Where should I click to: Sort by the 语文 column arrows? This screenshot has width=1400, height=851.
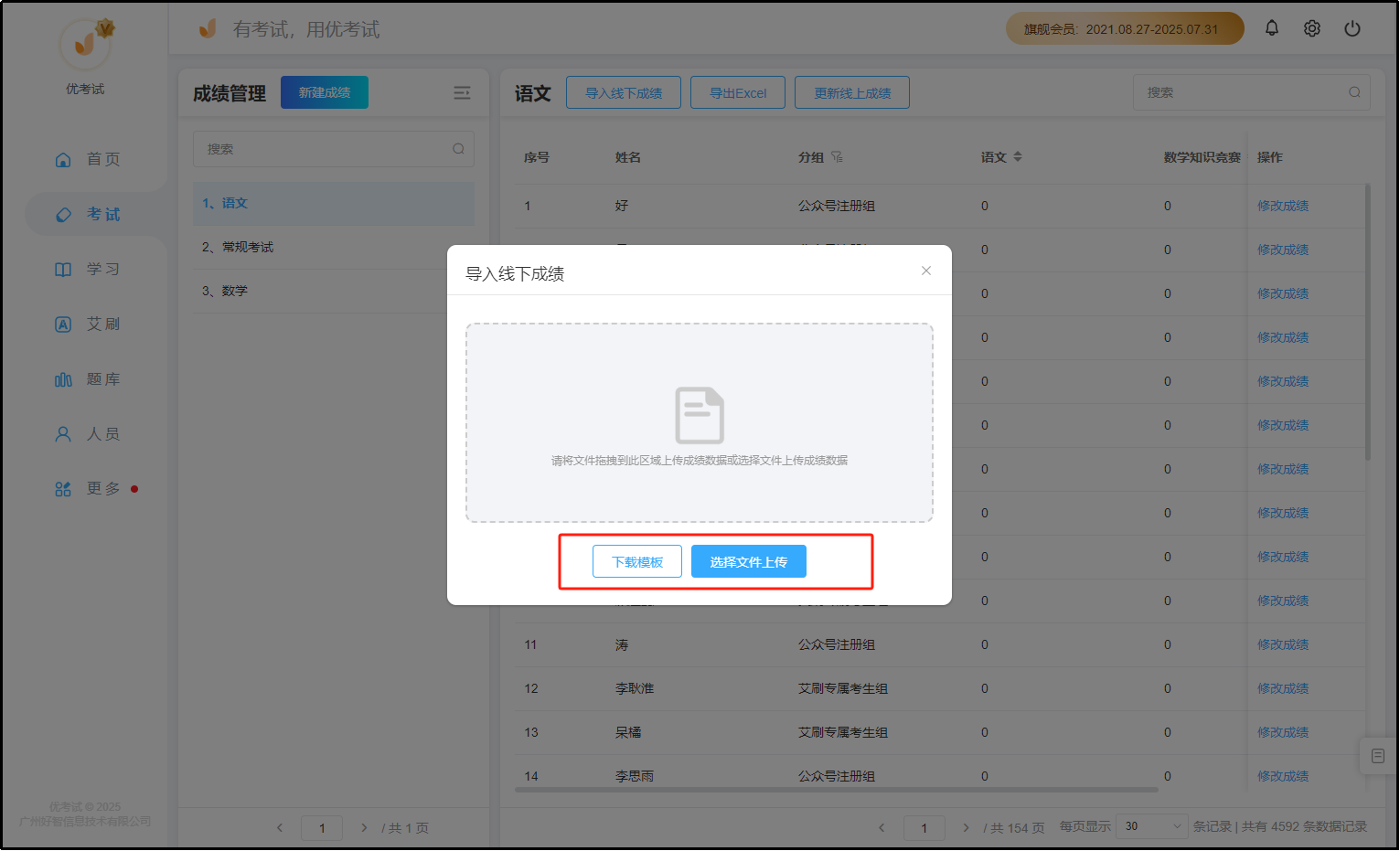(x=1018, y=157)
